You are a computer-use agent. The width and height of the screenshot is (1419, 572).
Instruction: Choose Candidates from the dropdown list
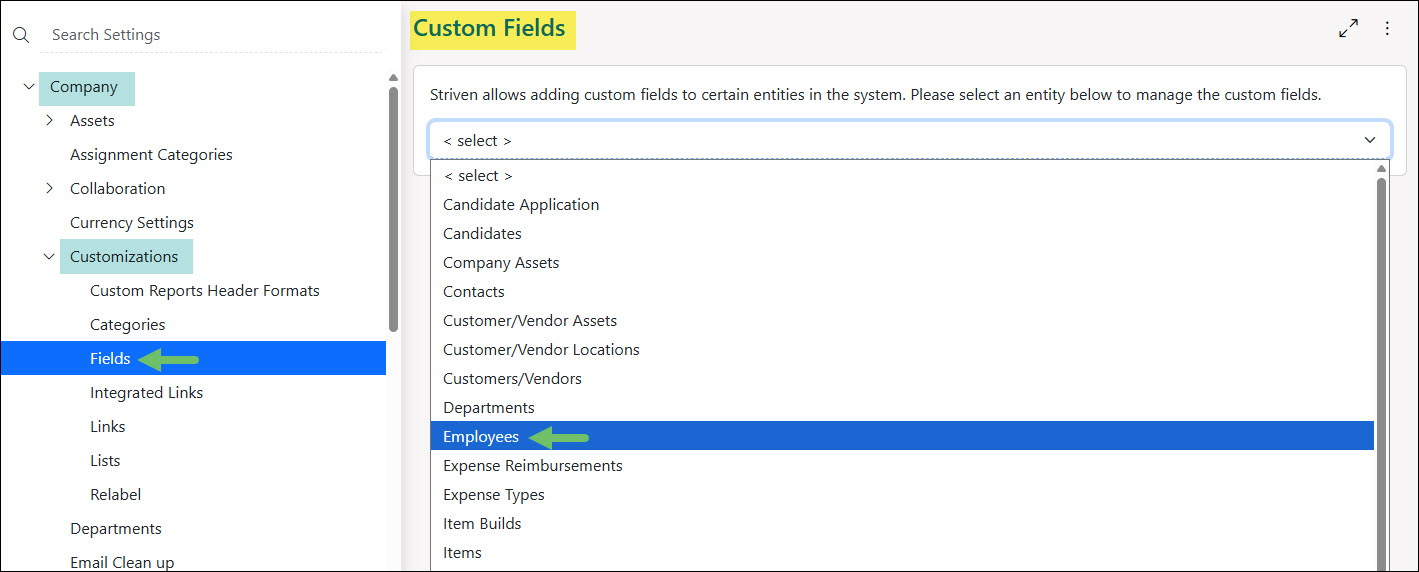[x=902, y=234]
